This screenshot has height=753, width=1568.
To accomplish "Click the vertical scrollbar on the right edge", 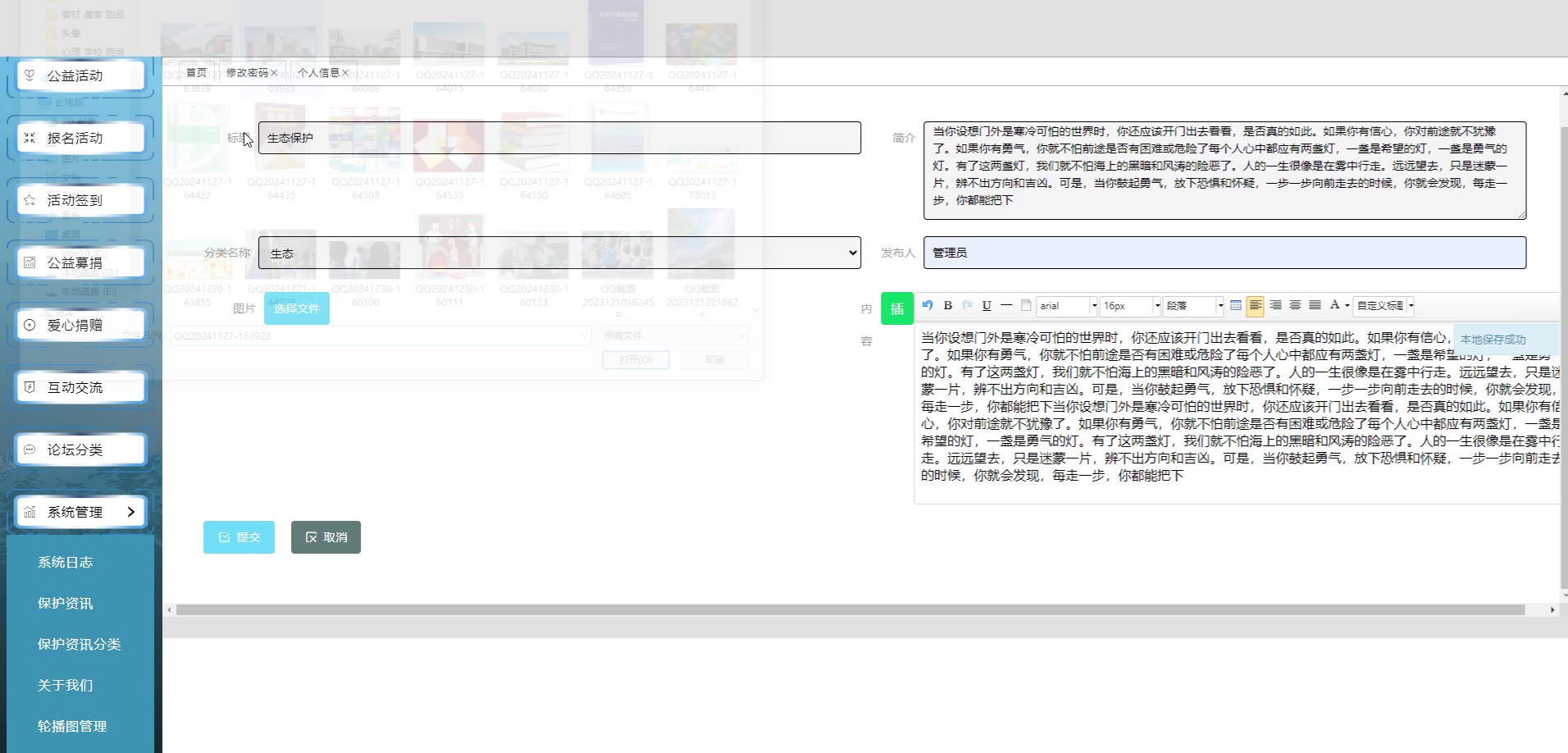I will pos(1564,357).
